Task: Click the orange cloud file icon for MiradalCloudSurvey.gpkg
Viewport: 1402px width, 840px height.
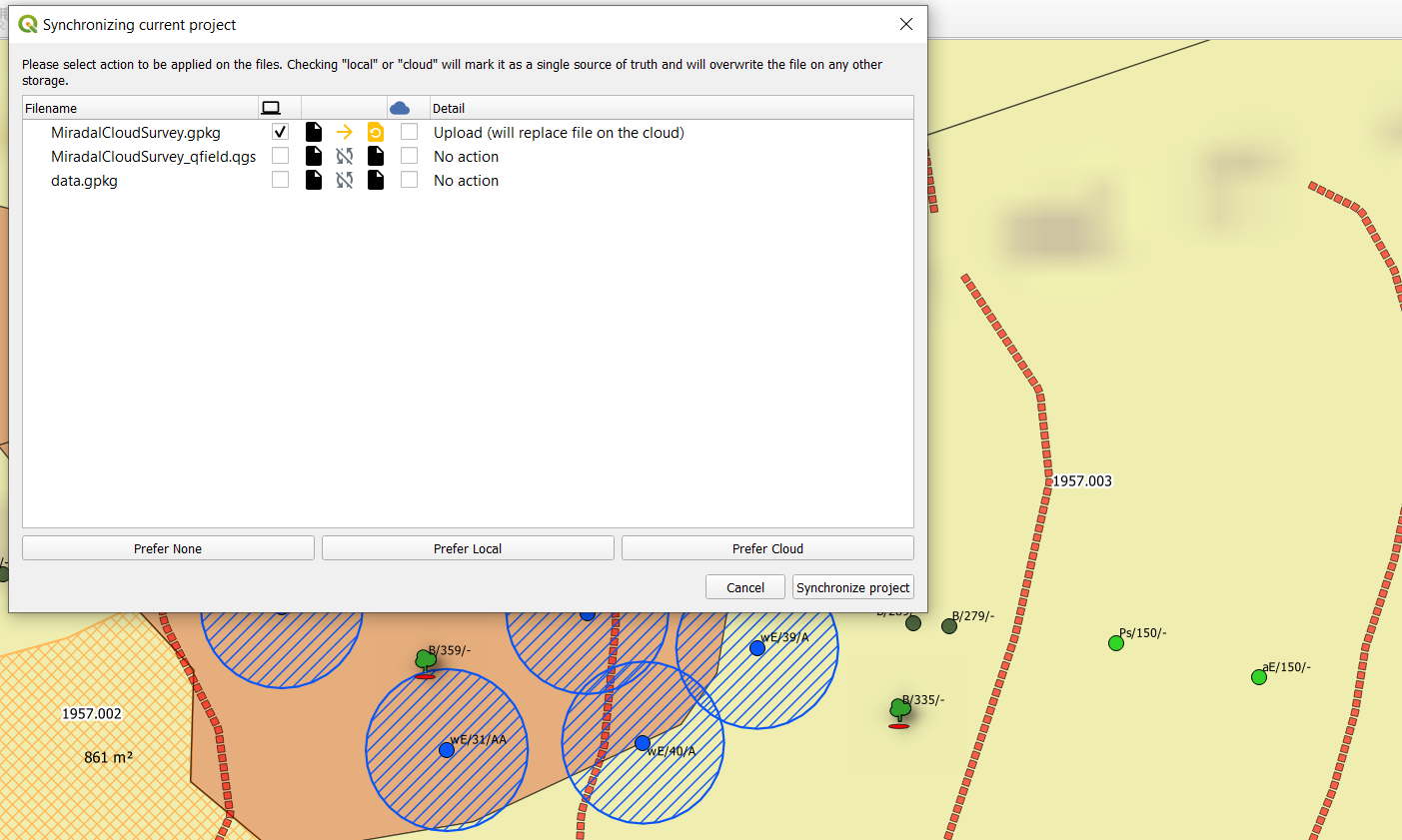Action: click(x=376, y=132)
